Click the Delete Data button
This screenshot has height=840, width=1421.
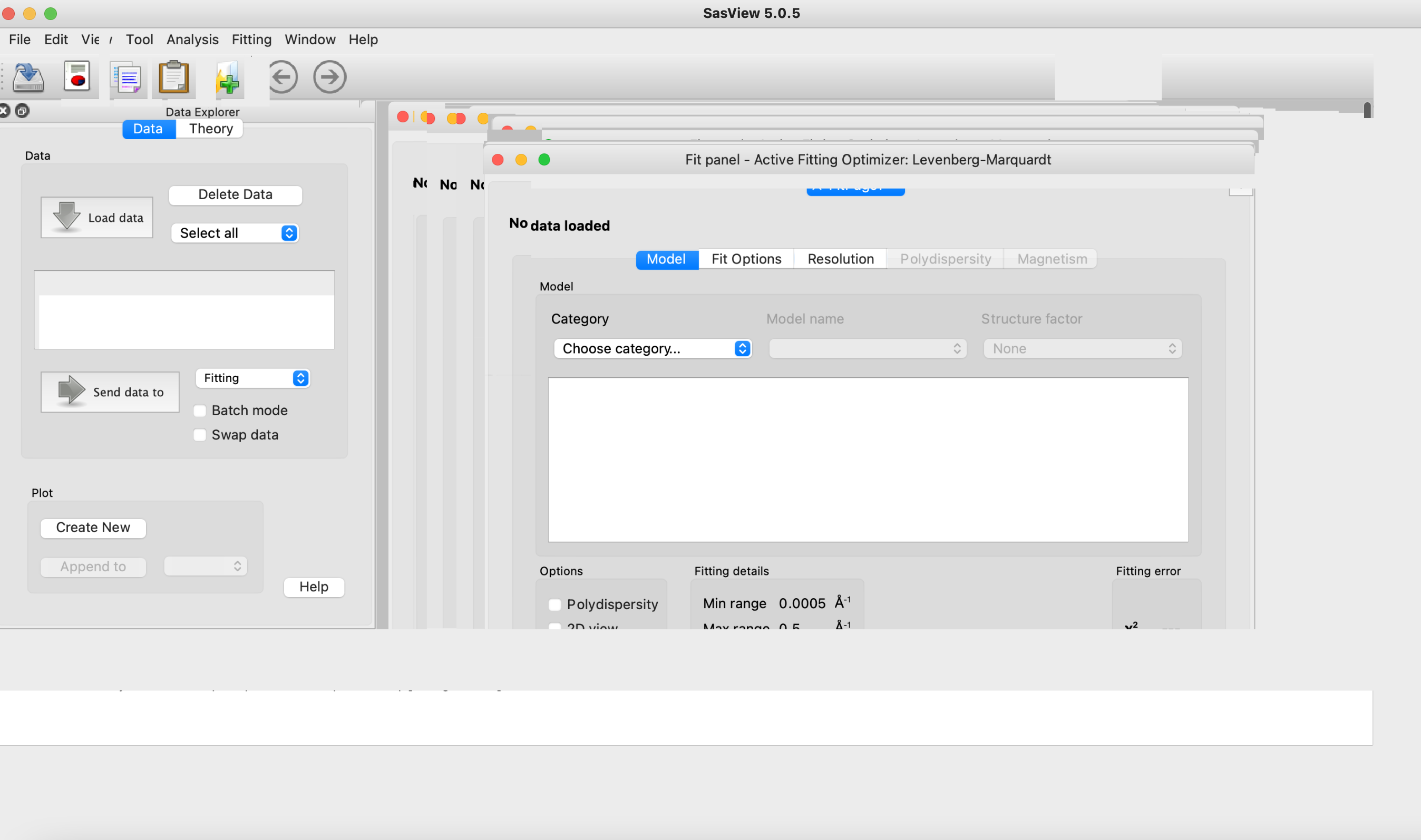pyautogui.click(x=235, y=194)
